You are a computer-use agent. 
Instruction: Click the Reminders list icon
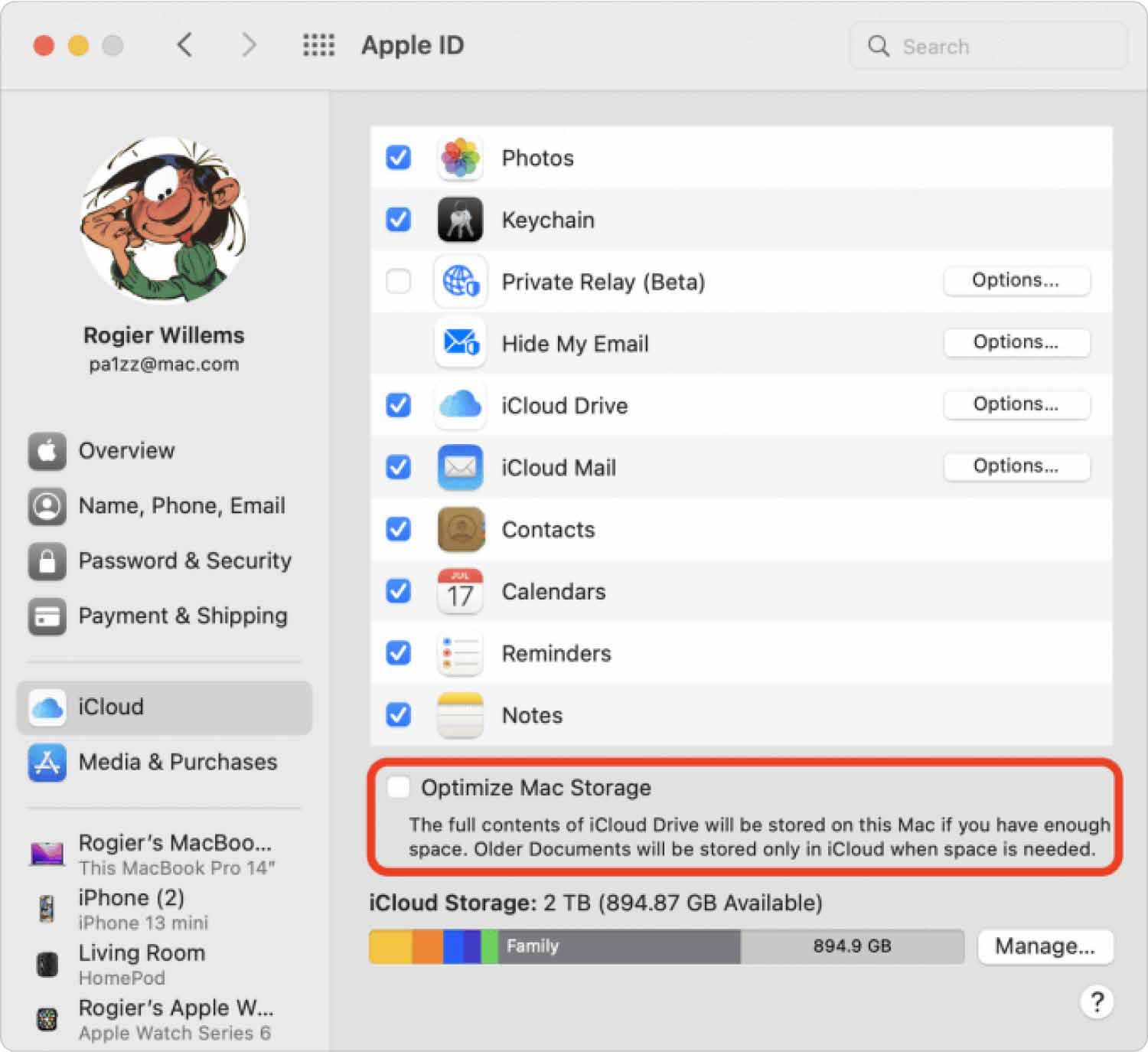point(460,653)
